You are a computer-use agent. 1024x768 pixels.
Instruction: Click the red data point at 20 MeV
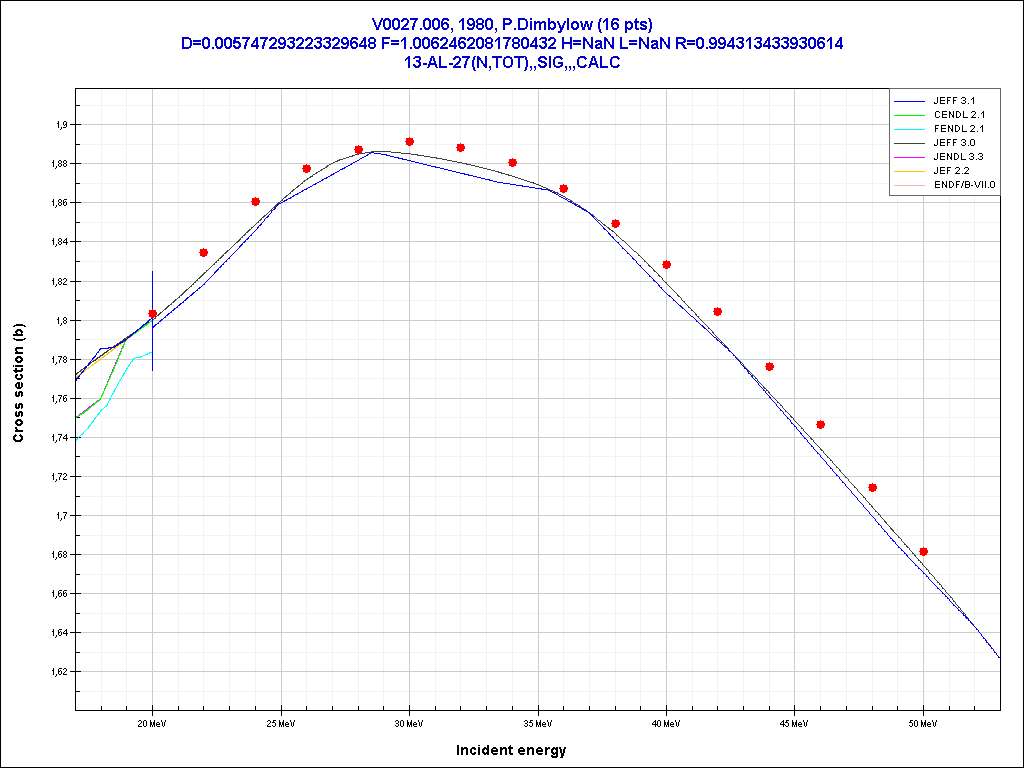tap(152, 314)
